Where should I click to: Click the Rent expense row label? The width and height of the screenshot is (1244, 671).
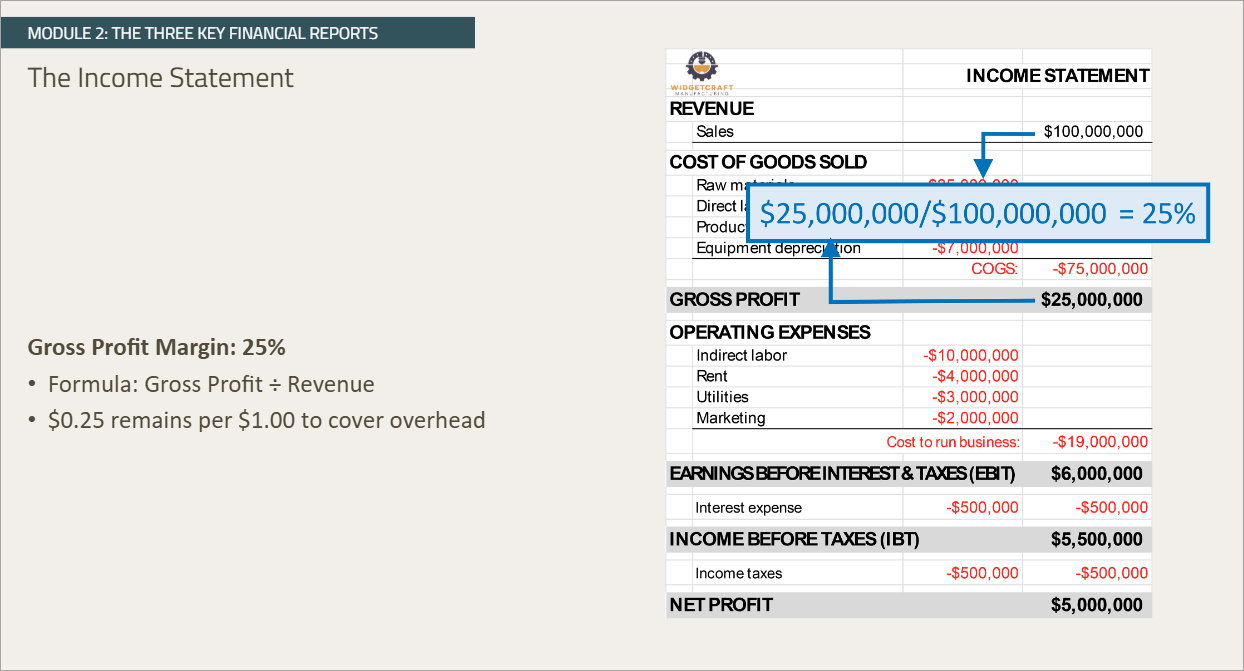point(712,376)
